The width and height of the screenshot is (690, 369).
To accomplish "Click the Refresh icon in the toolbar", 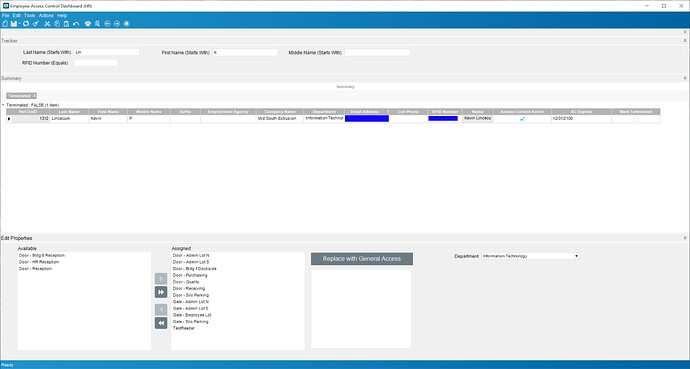I will click(26, 24).
